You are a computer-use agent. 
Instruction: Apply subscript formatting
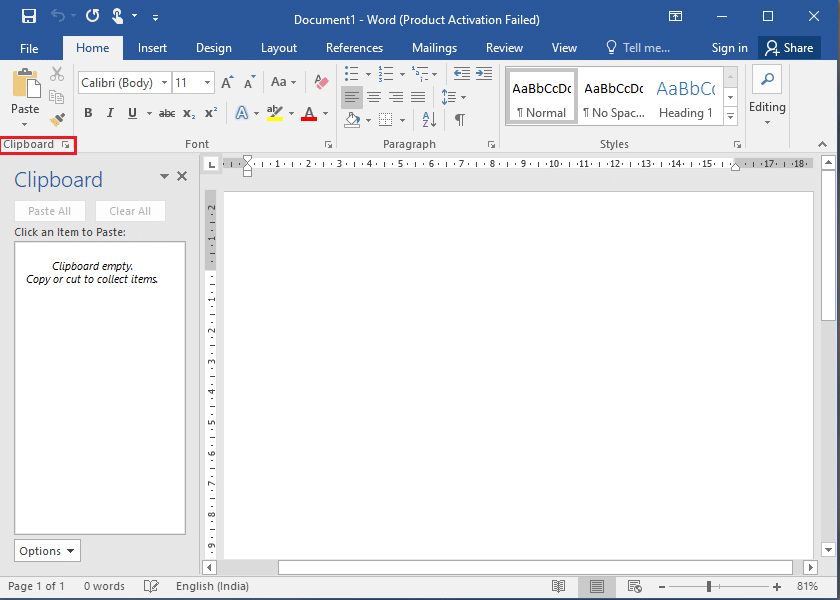187,113
